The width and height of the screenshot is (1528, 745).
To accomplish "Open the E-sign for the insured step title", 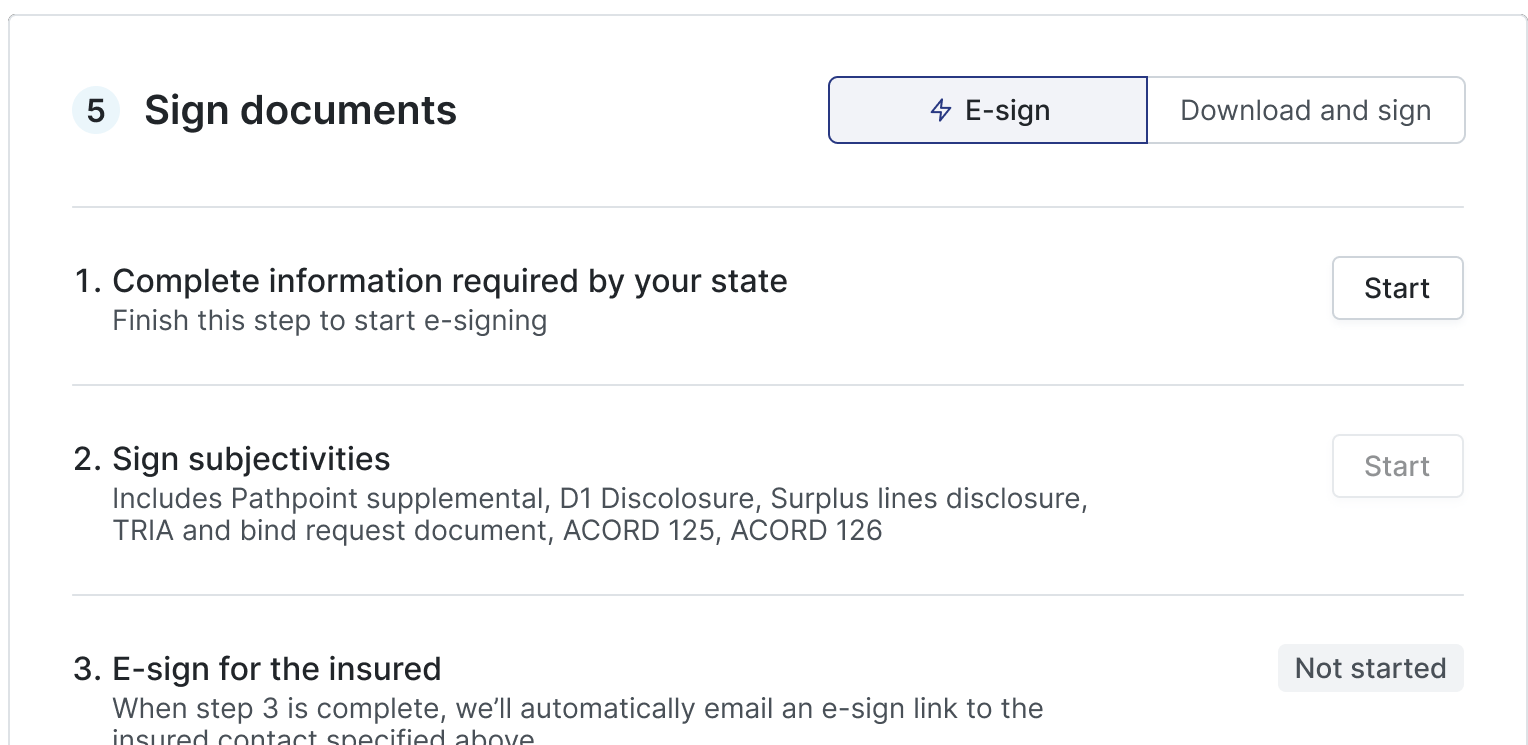I will pyautogui.click(x=276, y=668).
